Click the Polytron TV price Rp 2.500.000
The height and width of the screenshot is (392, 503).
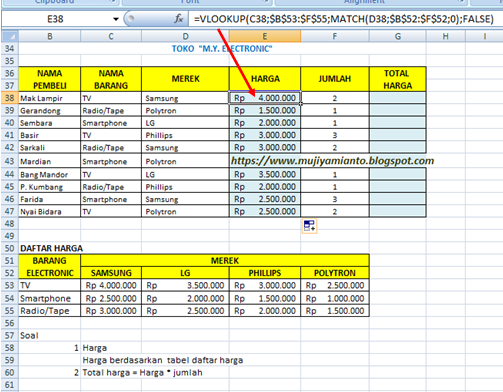(335, 285)
